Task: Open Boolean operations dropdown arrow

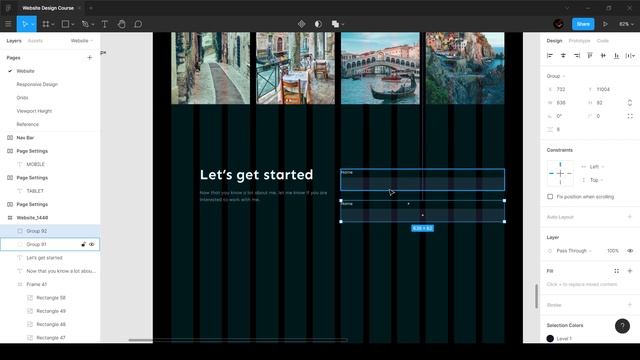Action: tap(343, 24)
